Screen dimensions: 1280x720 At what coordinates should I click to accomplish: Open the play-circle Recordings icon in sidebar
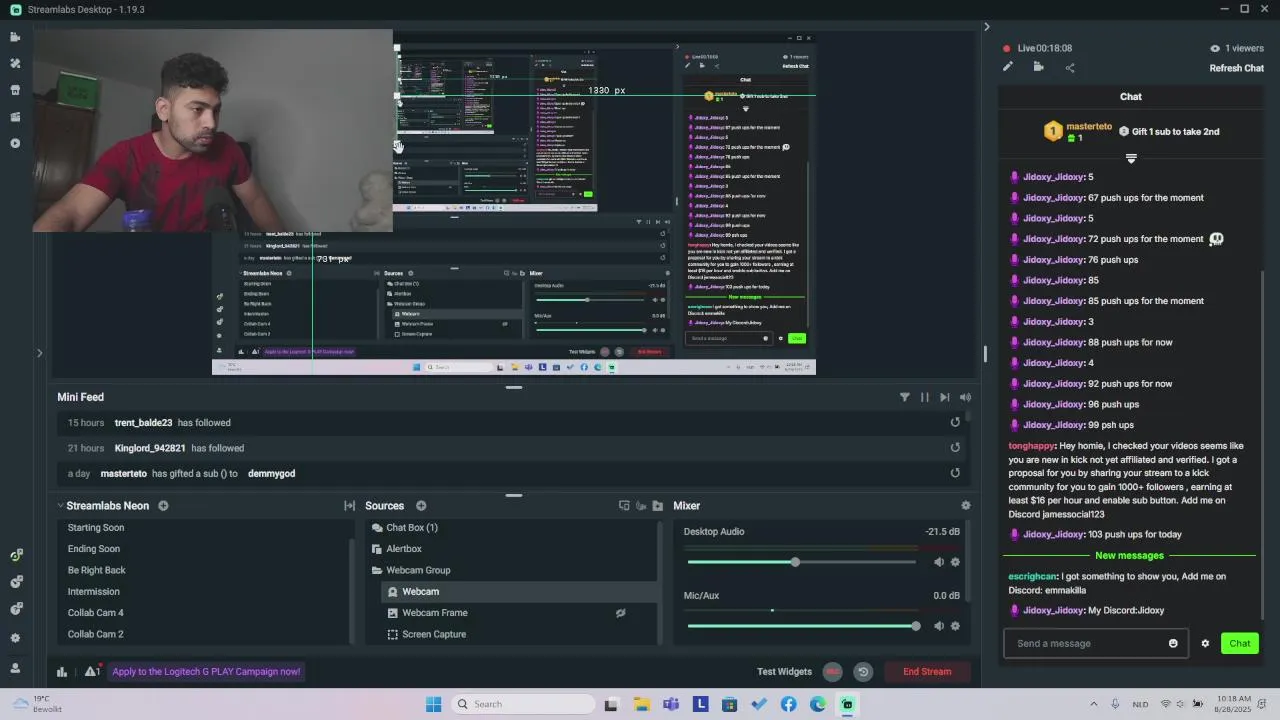point(15,143)
